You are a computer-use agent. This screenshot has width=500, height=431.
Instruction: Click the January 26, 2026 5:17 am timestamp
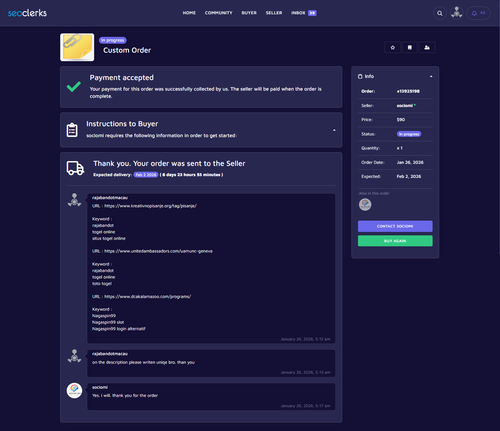coord(305,406)
